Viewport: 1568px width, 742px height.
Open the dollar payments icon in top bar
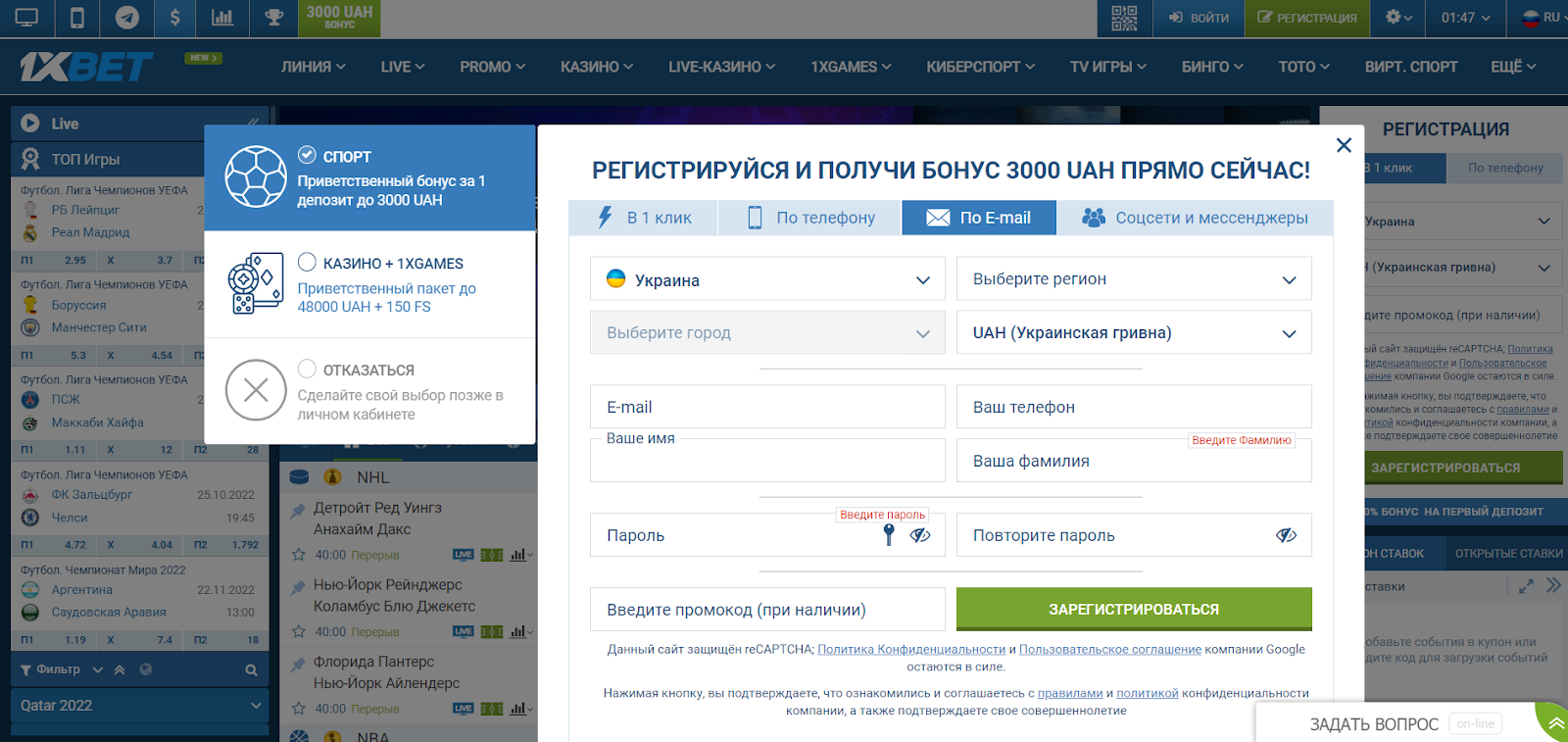point(174,18)
